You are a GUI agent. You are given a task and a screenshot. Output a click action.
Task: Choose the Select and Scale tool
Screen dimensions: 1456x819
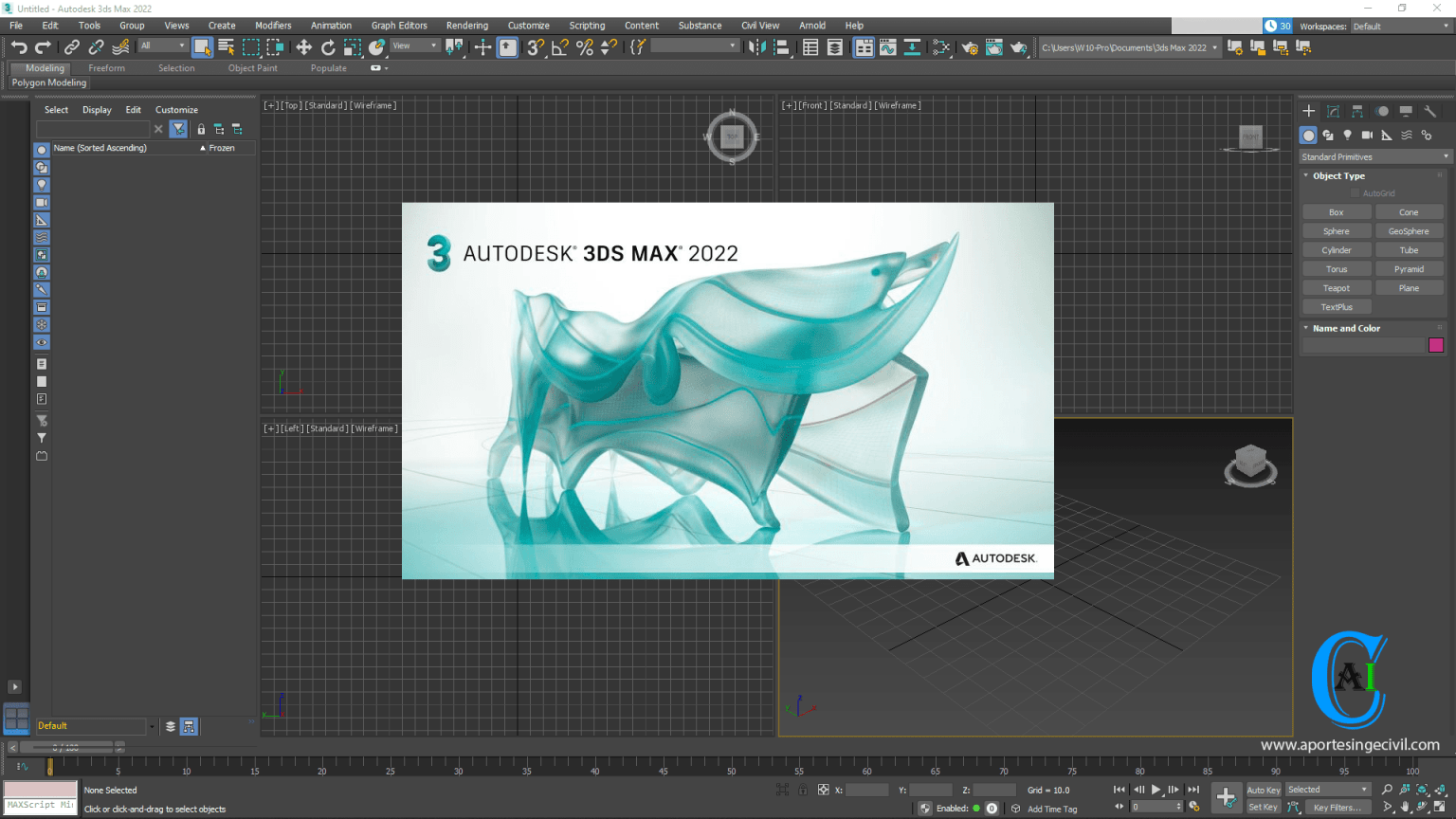click(353, 47)
